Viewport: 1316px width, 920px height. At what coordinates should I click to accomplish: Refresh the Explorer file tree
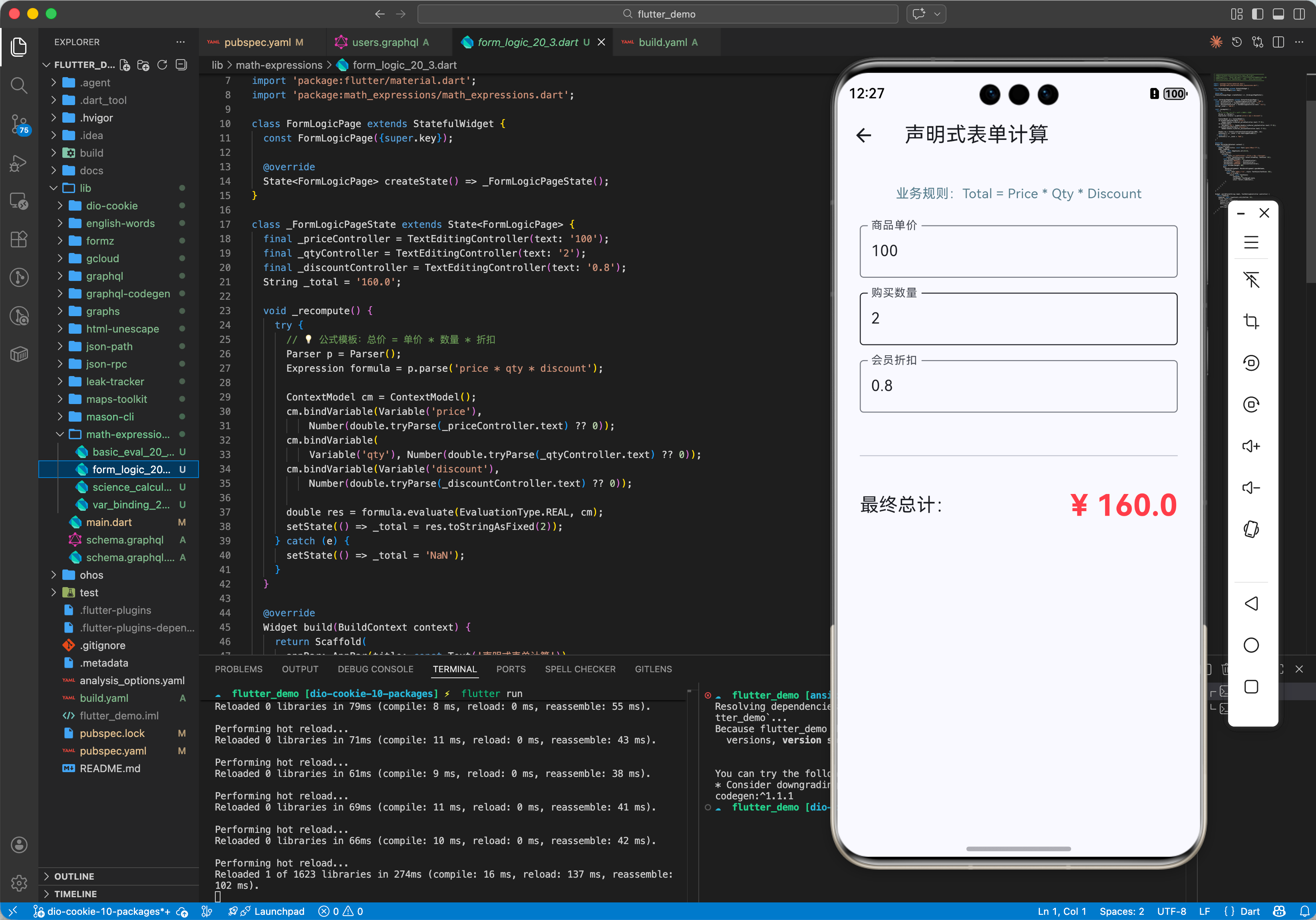[x=162, y=65]
